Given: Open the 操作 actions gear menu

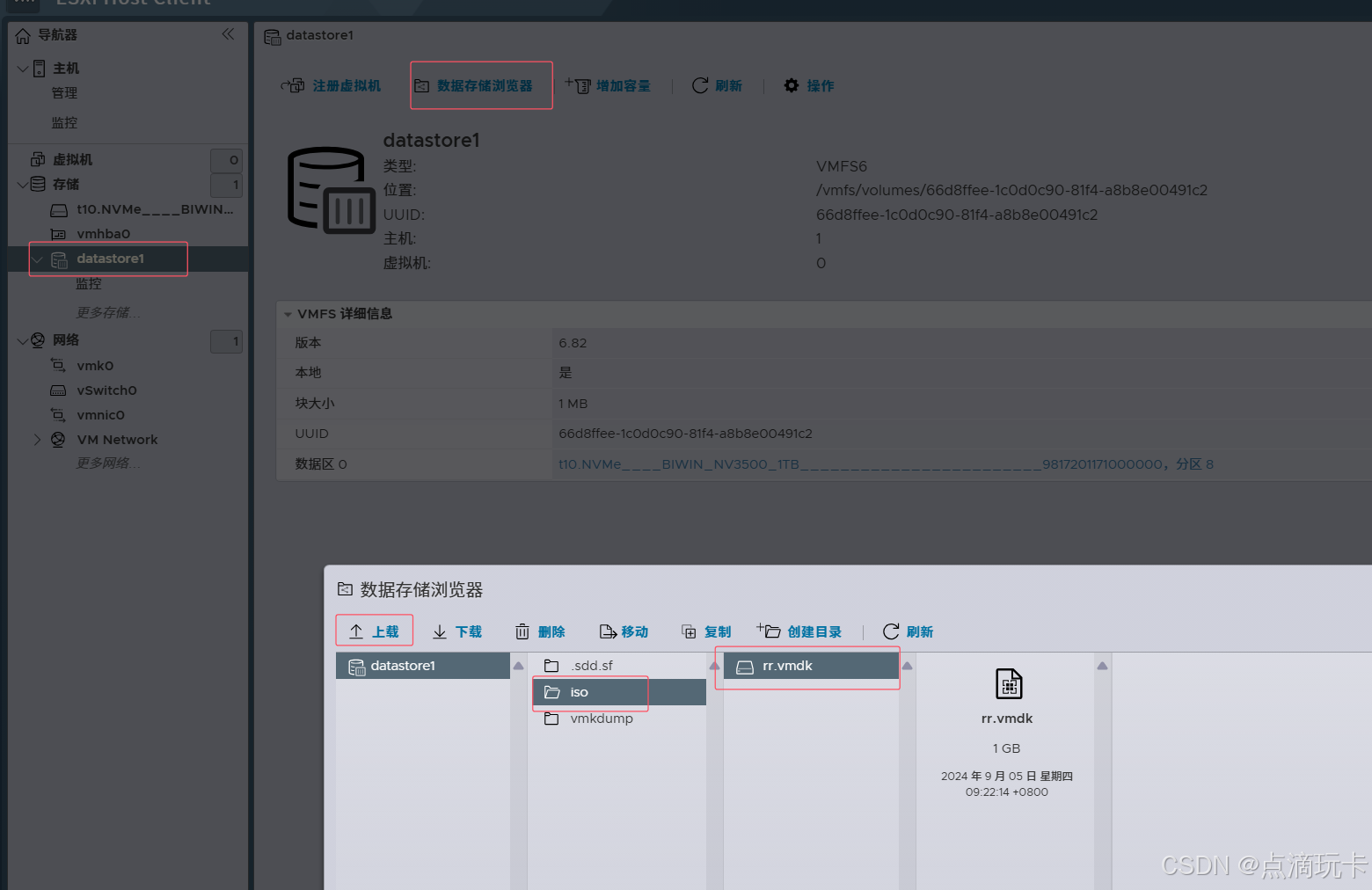Looking at the screenshot, I should click(809, 85).
